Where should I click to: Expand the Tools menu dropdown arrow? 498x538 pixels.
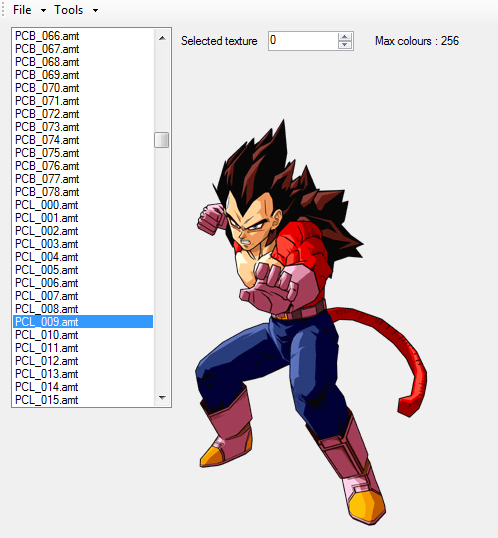95,11
